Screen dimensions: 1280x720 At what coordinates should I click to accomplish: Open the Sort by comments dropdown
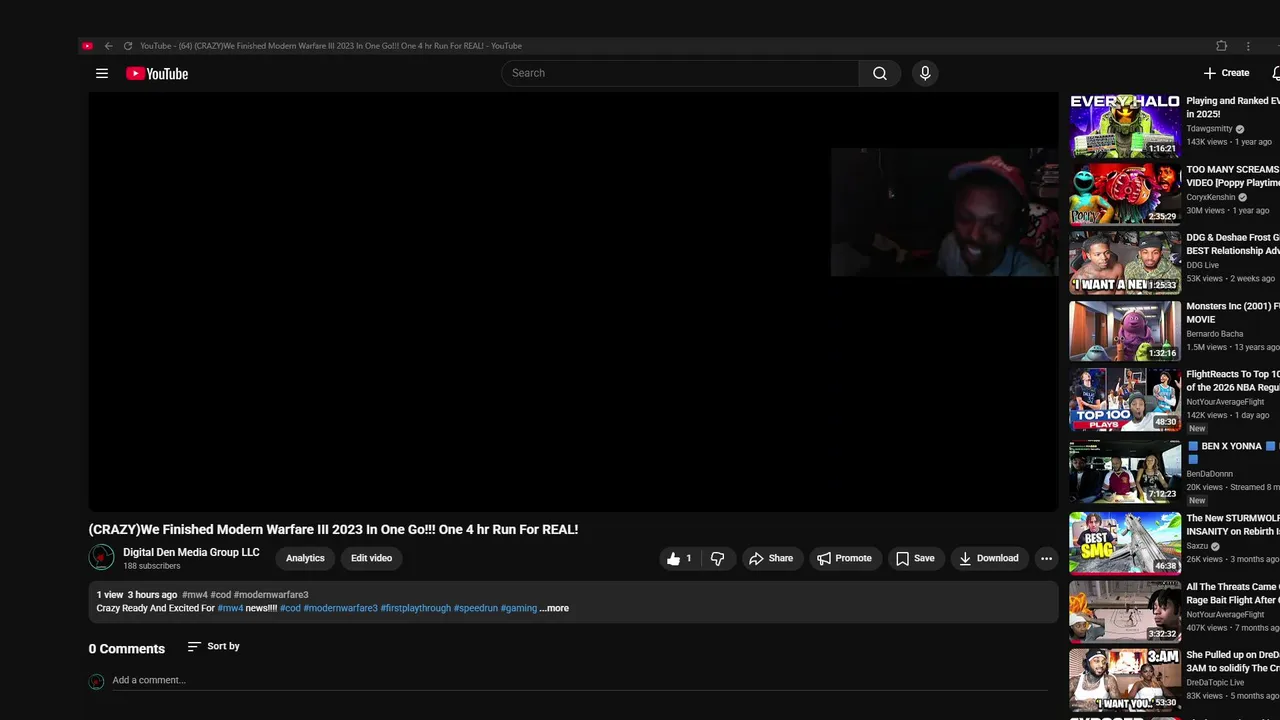[214, 646]
